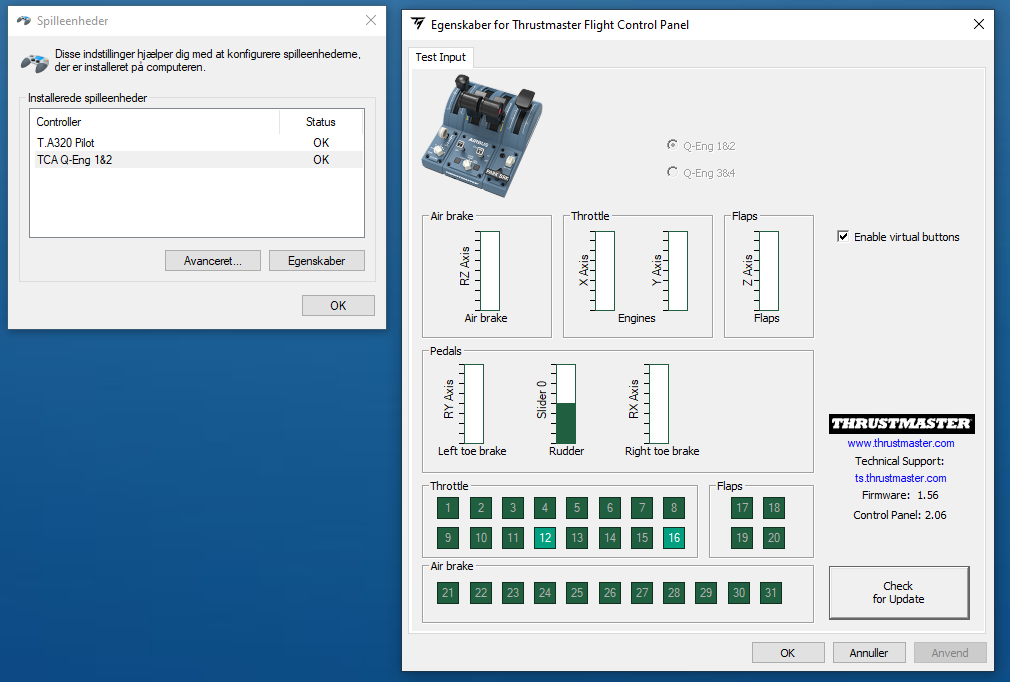This screenshot has width=1010, height=682.
Task: Click Air brake button indicator 21
Action: coord(448,593)
